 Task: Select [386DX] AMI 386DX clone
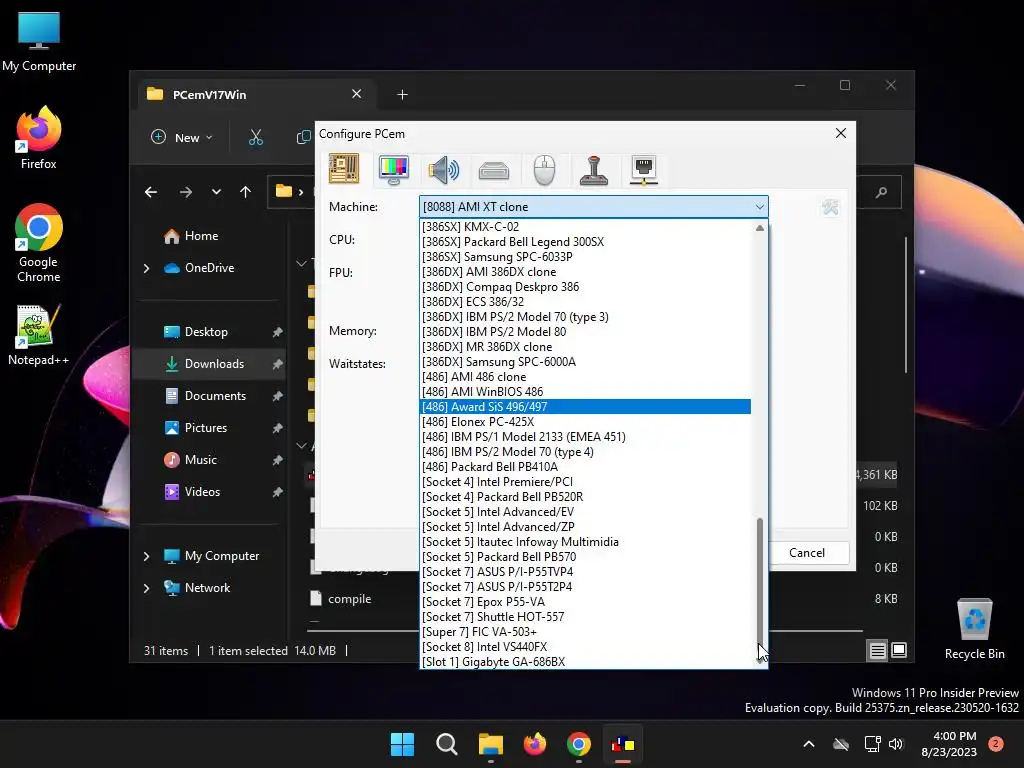tap(585, 272)
